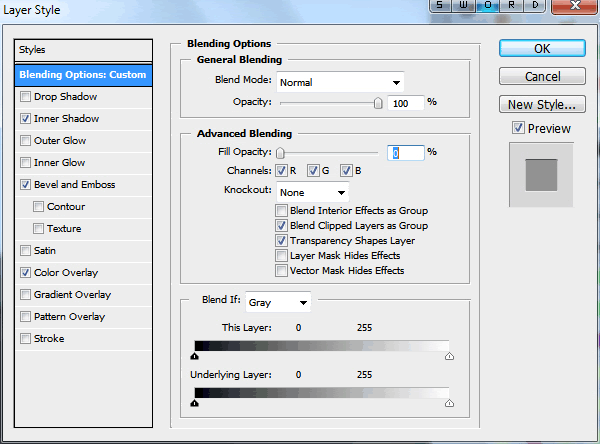
Task: Open the Blend Mode dropdown
Action: 340,82
